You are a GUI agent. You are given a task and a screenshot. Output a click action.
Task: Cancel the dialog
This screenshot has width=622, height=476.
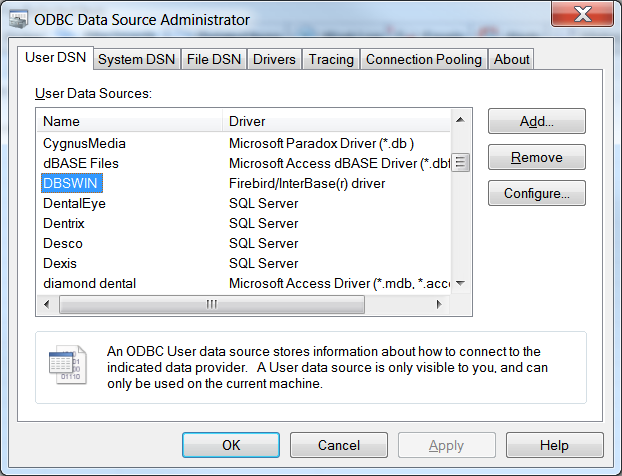[x=339, y=445]
